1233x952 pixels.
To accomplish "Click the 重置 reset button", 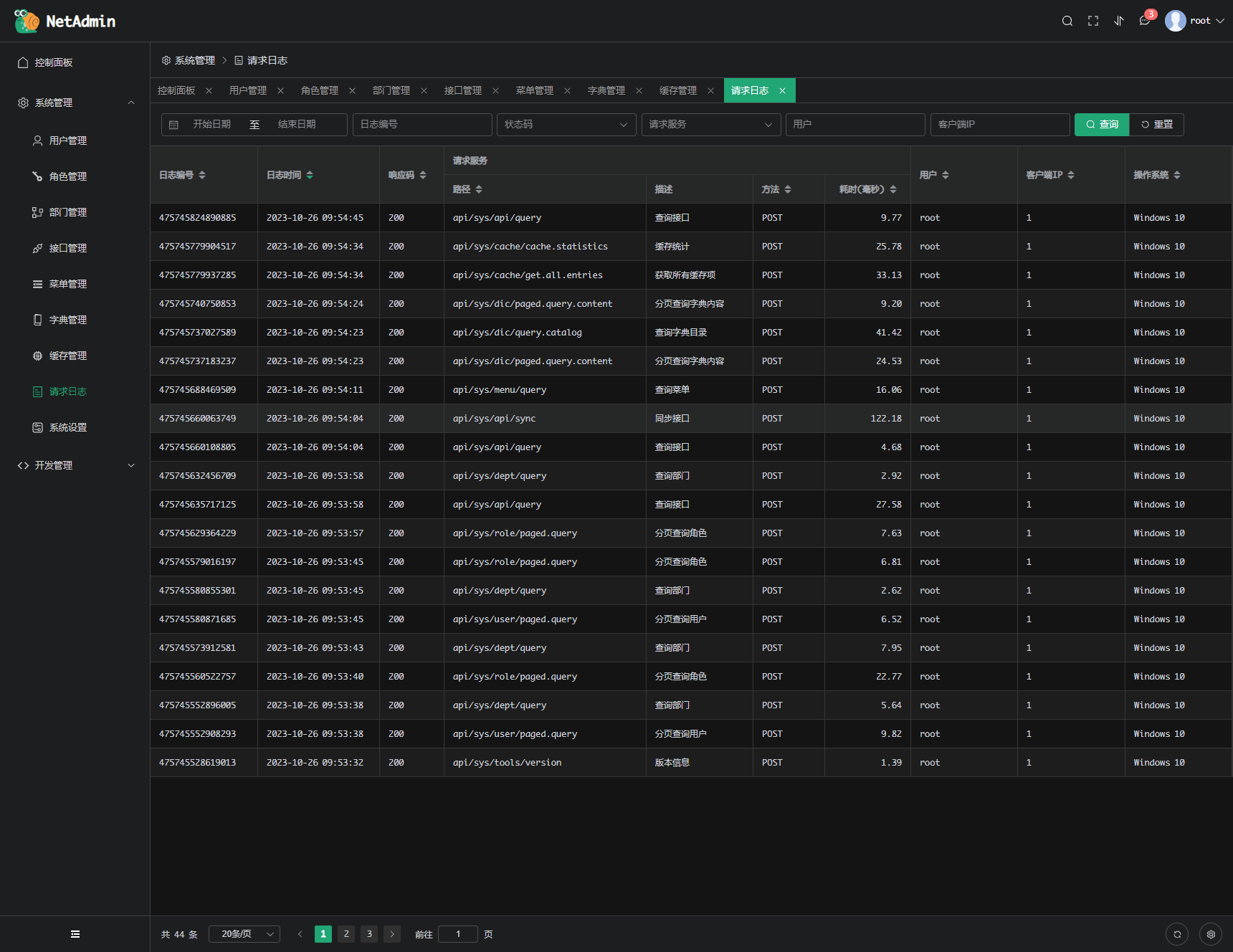I will (1156, 124).
